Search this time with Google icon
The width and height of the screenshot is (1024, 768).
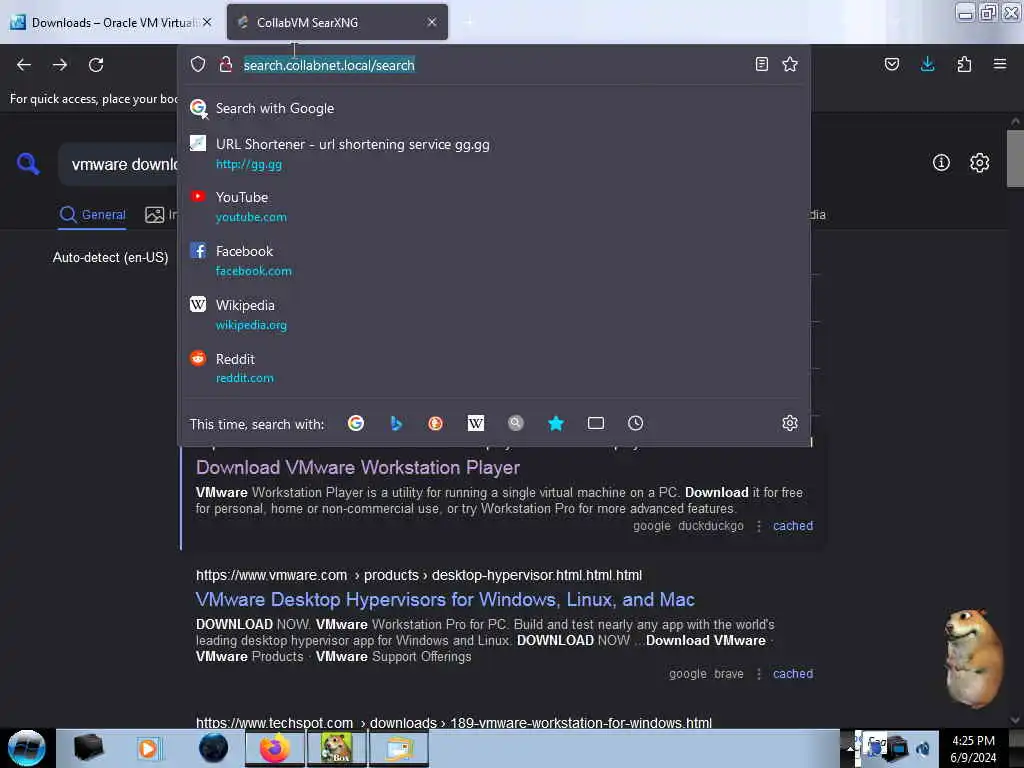[x=356, y=423]
